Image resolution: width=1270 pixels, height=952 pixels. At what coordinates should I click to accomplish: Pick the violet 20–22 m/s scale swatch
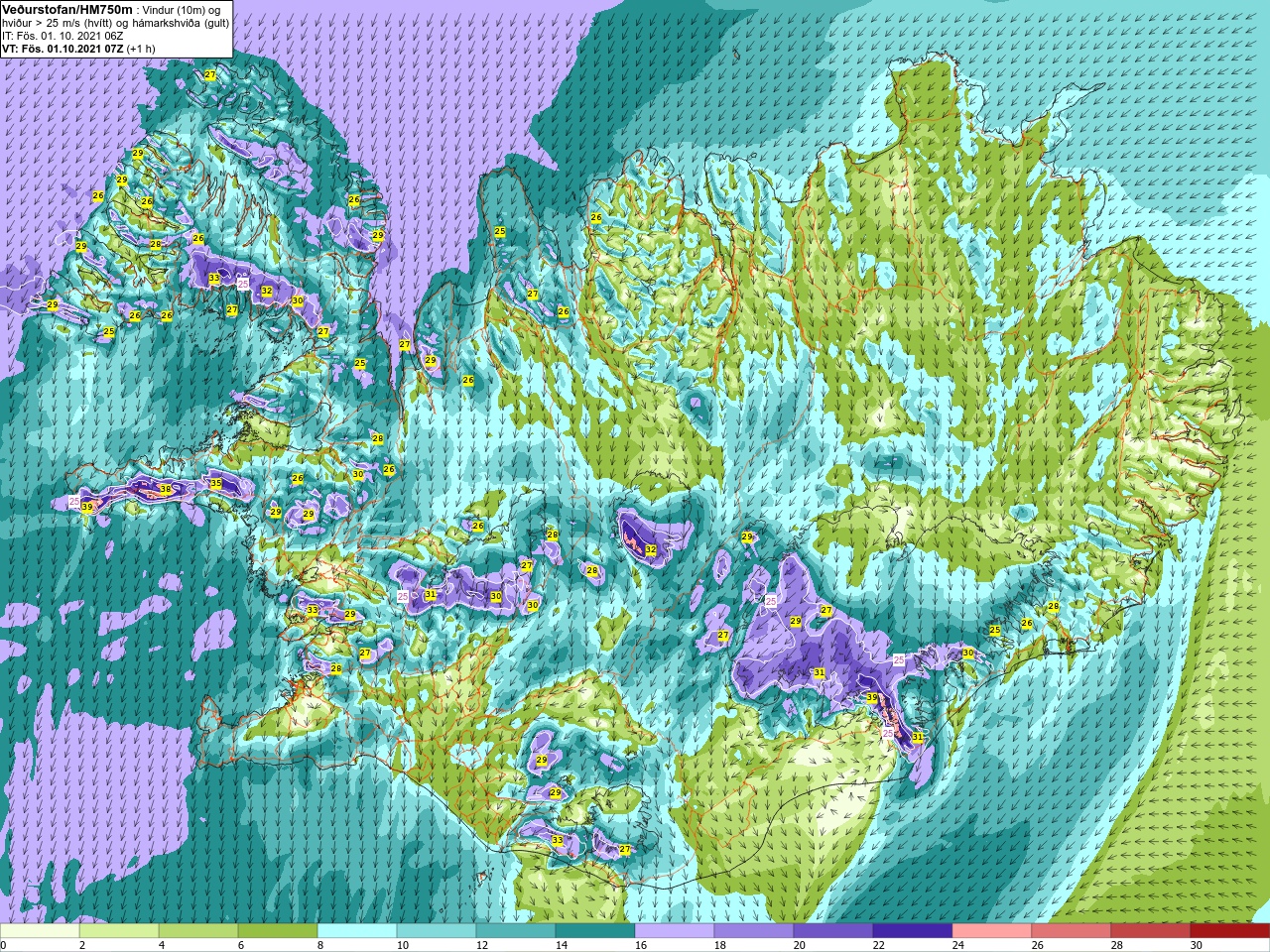pyautogui.click(x=833, y=931)
